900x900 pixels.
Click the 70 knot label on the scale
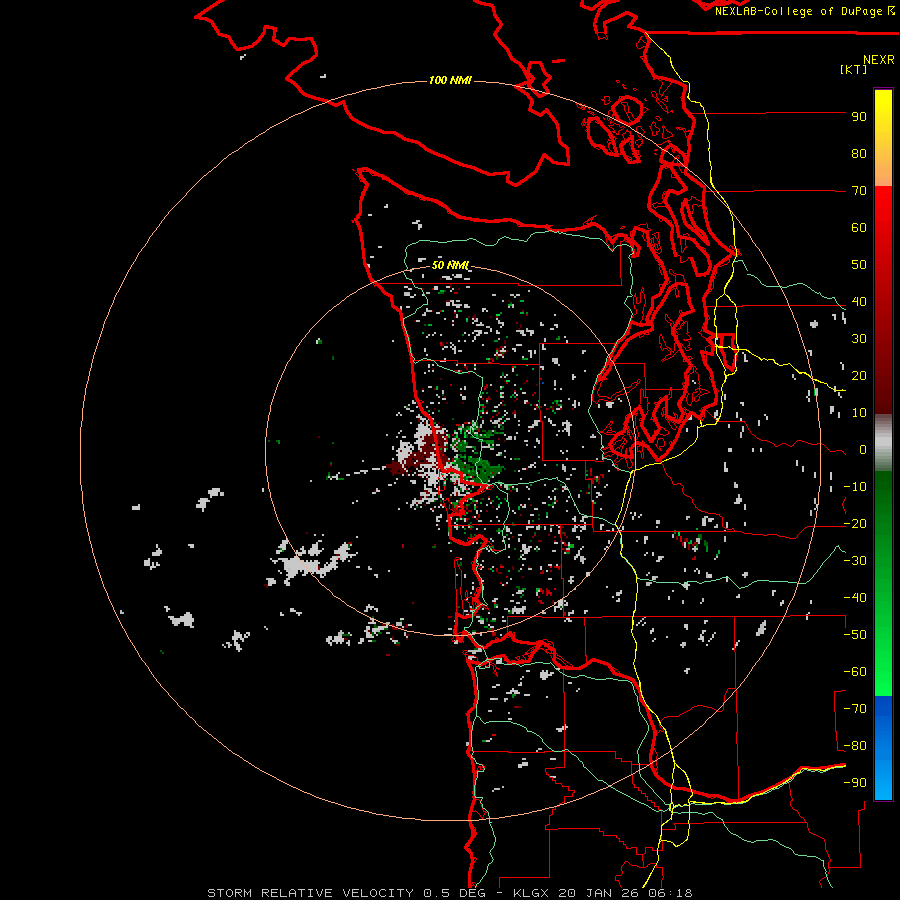pos(859,191)
